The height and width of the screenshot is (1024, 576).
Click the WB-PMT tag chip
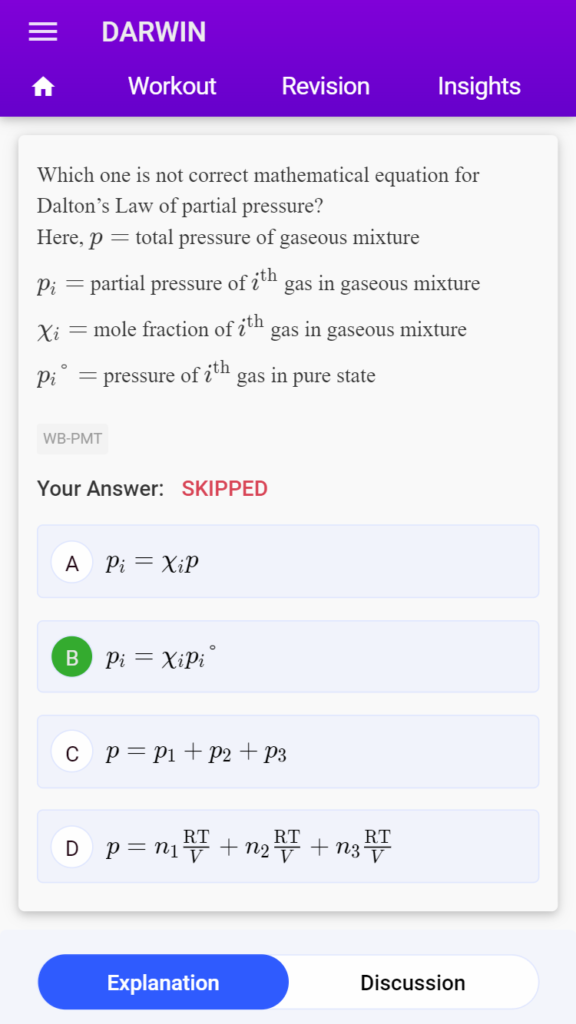72,439
